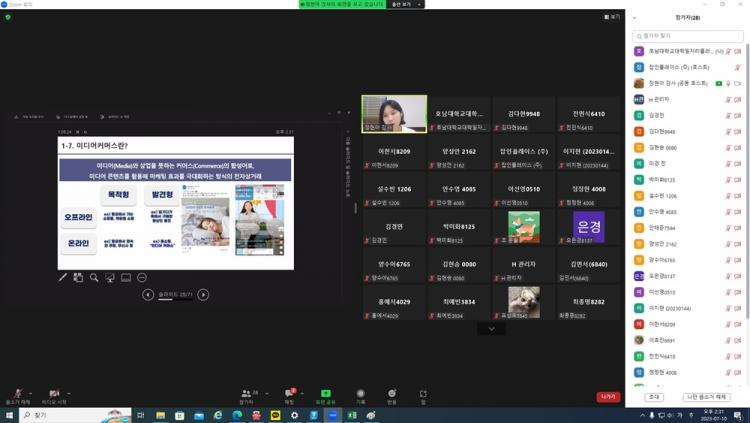Click the participant search field

688,36
